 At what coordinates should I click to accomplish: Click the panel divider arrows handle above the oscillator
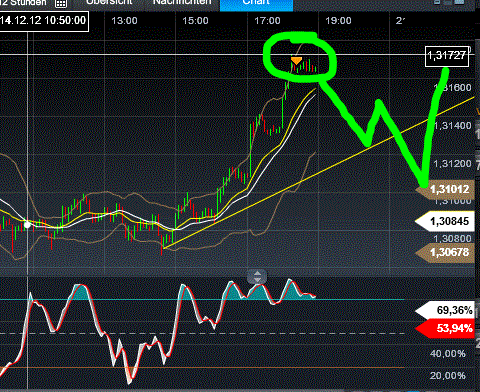(257, 276)
